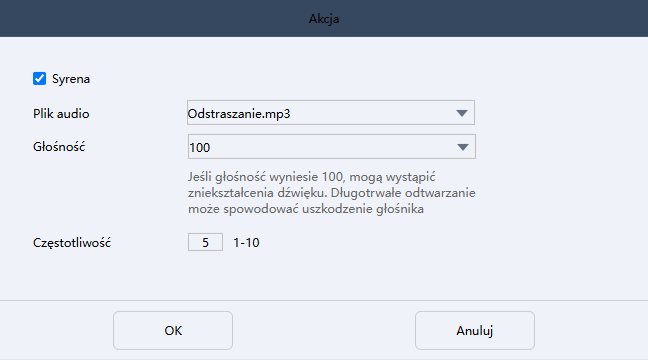648x360 pixels.
Task: Open the Plik audio dropdown arrow
Action: coord(462,113)
